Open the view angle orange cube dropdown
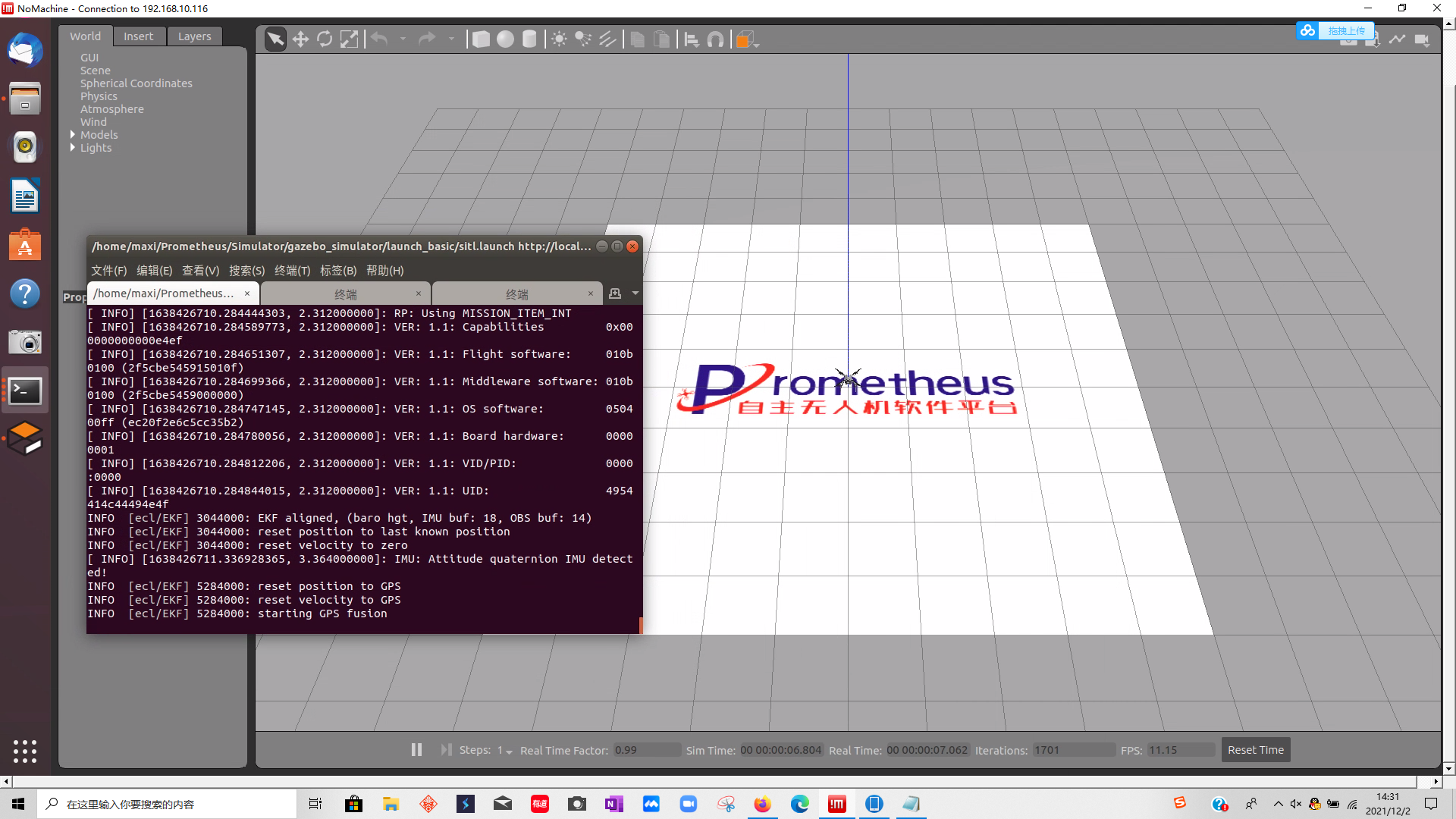The height and width of the screenshot is (819, 1456). click(747, 39)
